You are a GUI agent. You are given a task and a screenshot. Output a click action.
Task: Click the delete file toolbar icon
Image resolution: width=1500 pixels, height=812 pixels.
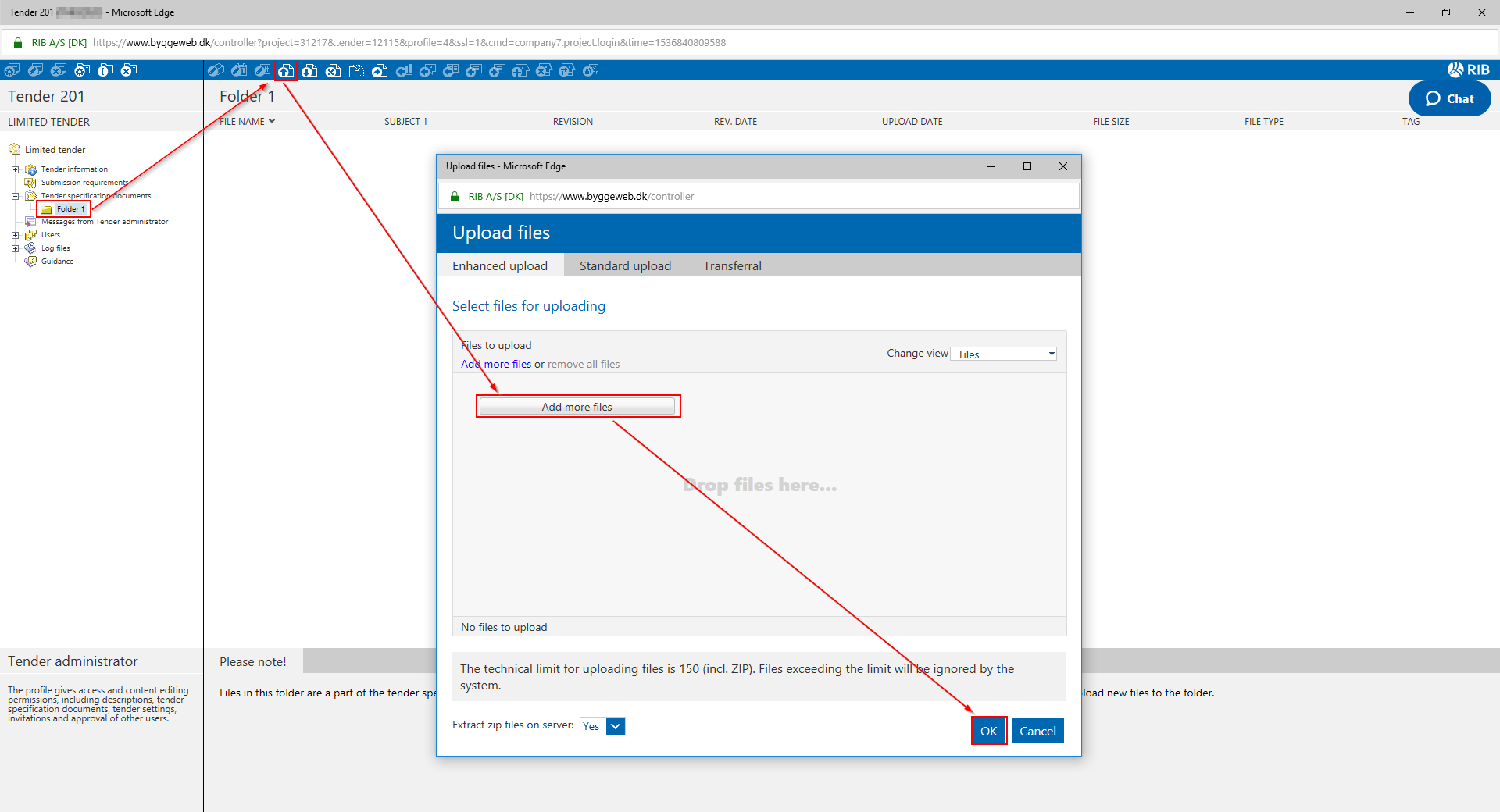[x=333, y=71]
